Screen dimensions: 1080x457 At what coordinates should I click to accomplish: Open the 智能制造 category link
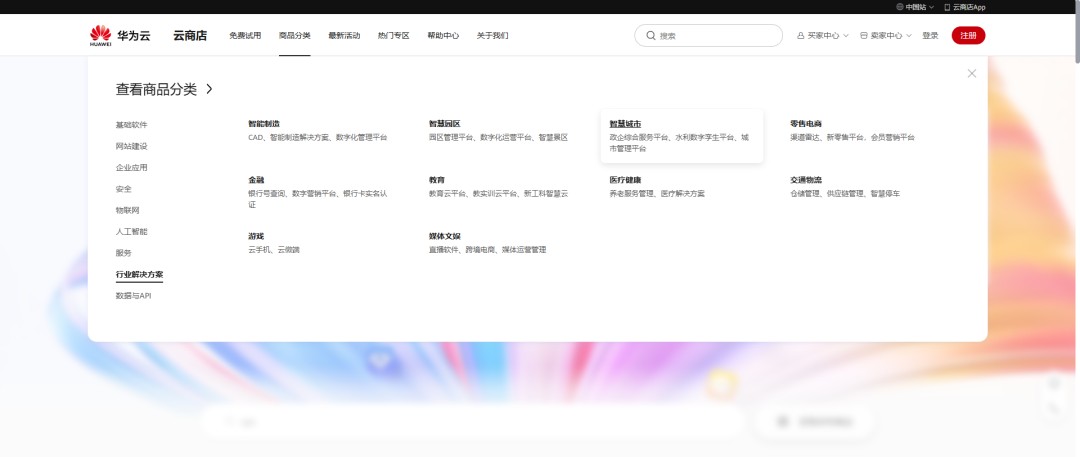pyautogui.click(x=264, y=124)
